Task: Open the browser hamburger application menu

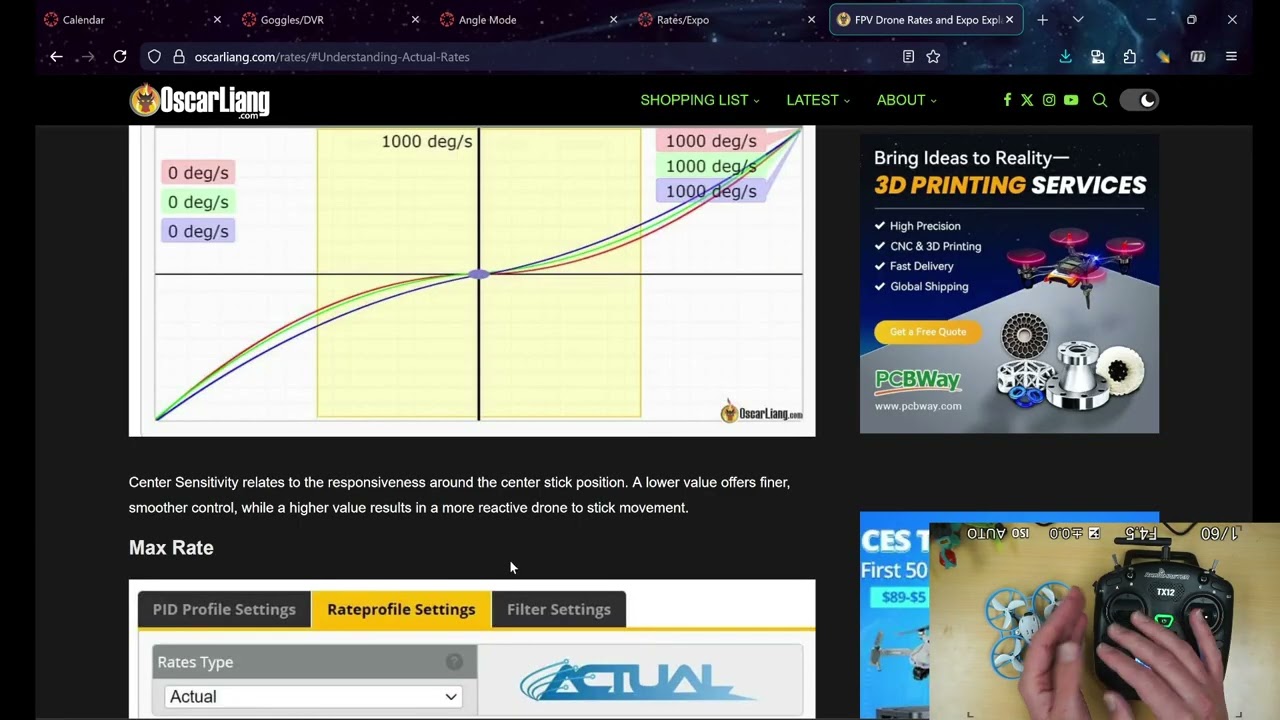Action: [x=1231, y=57]
